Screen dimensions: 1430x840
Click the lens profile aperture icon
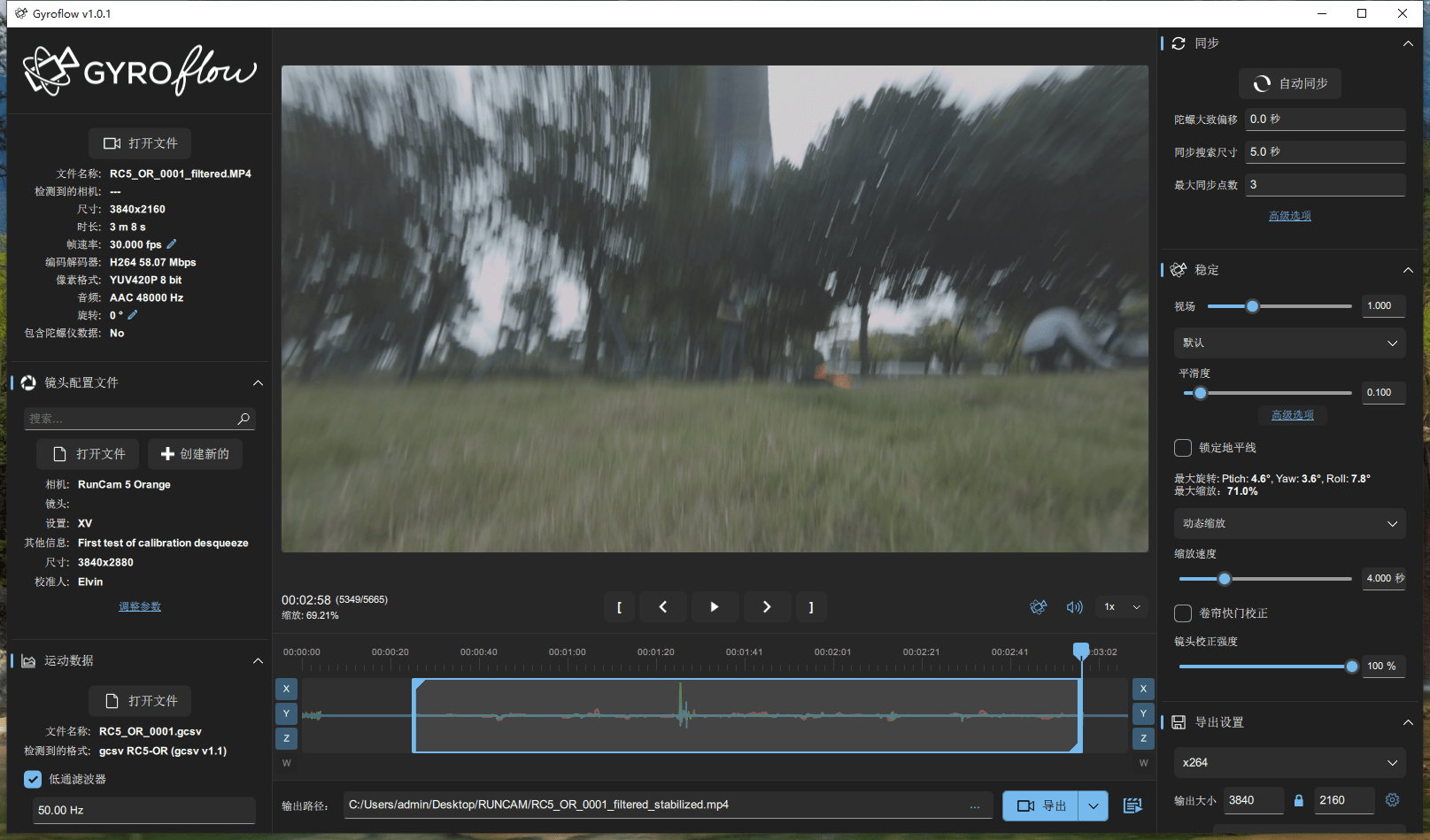[28, 382]
